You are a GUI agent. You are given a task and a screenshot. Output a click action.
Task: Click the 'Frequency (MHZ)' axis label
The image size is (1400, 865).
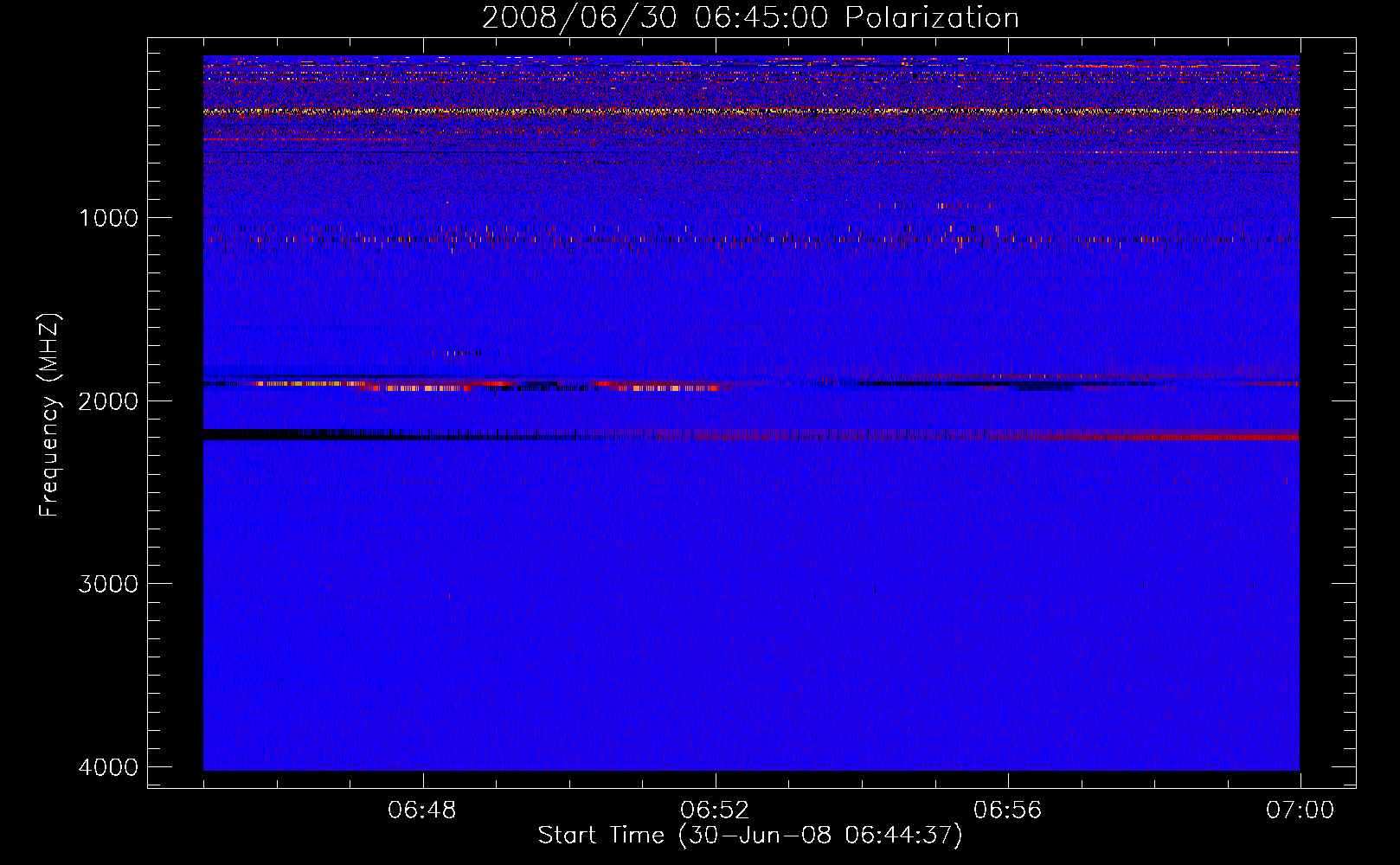click(49, 415)
